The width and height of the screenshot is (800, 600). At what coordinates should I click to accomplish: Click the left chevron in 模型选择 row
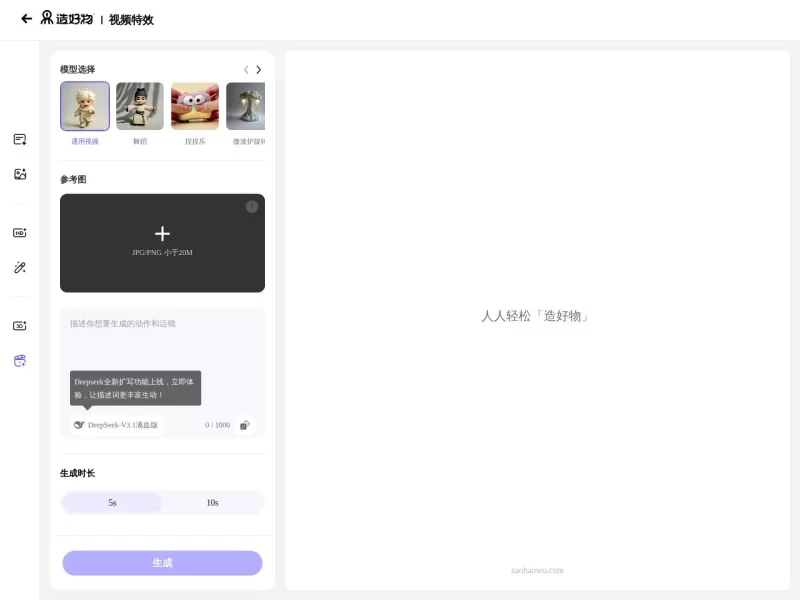coord(245,69)
